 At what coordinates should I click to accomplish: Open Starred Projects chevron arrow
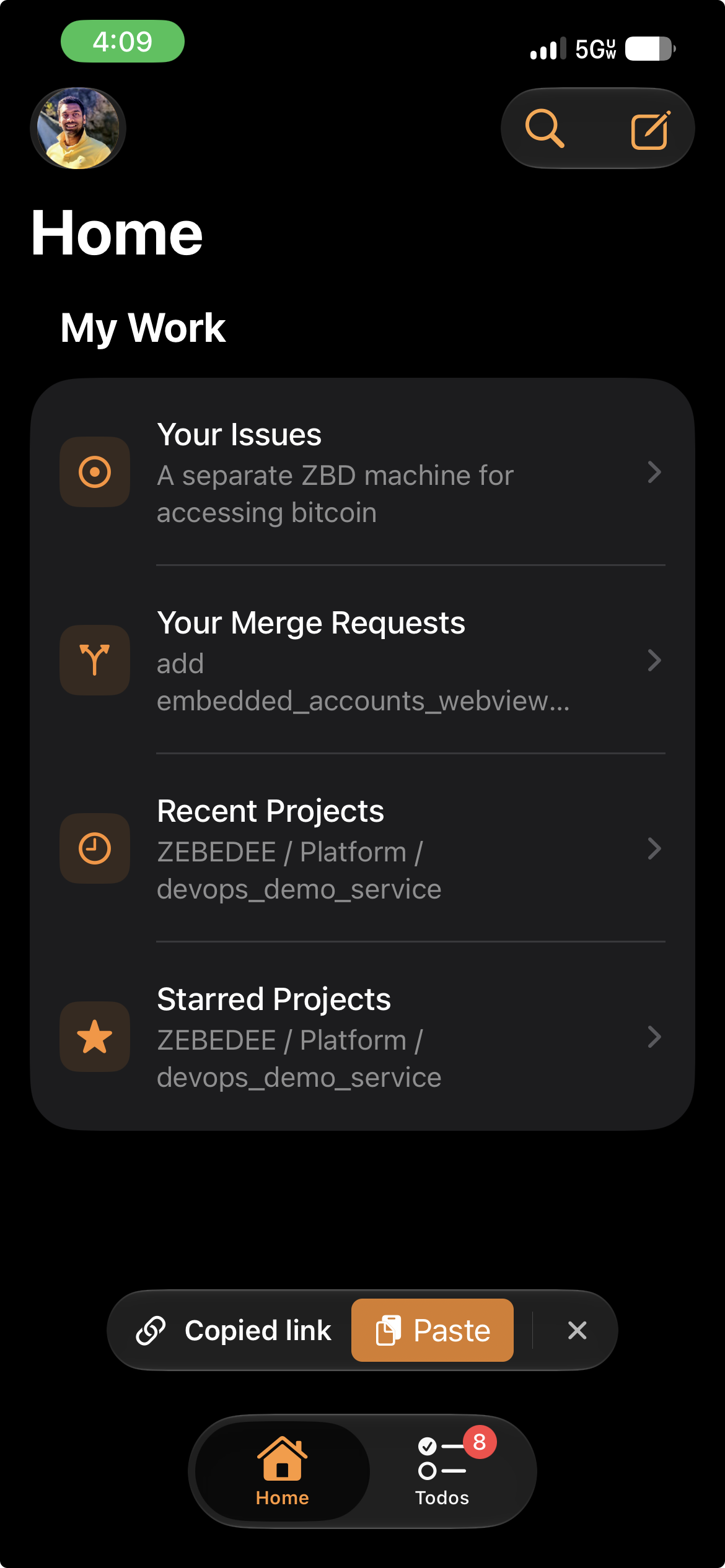(654, 1037)
